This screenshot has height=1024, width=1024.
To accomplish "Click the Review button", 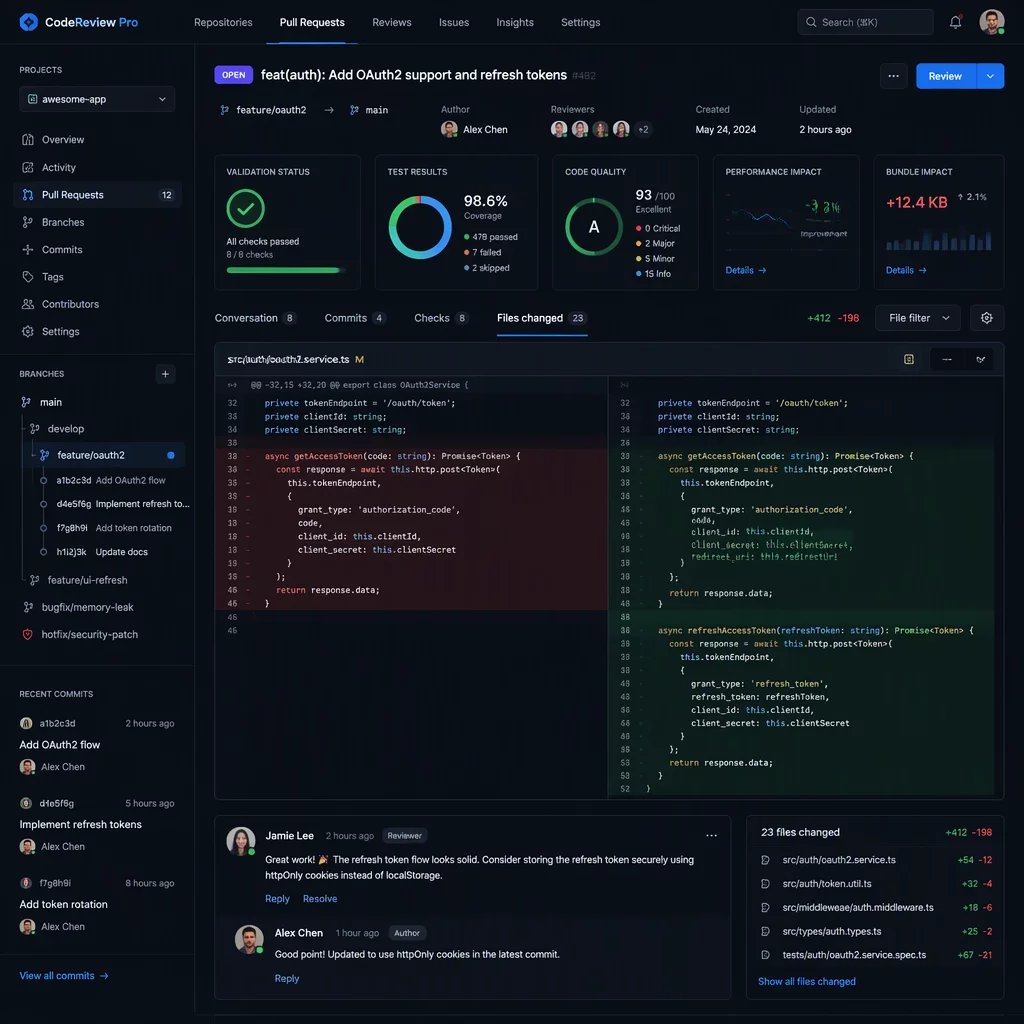I will [945, 76].
